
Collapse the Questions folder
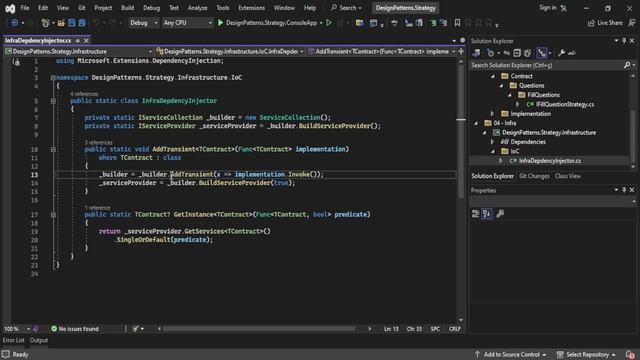501,86
